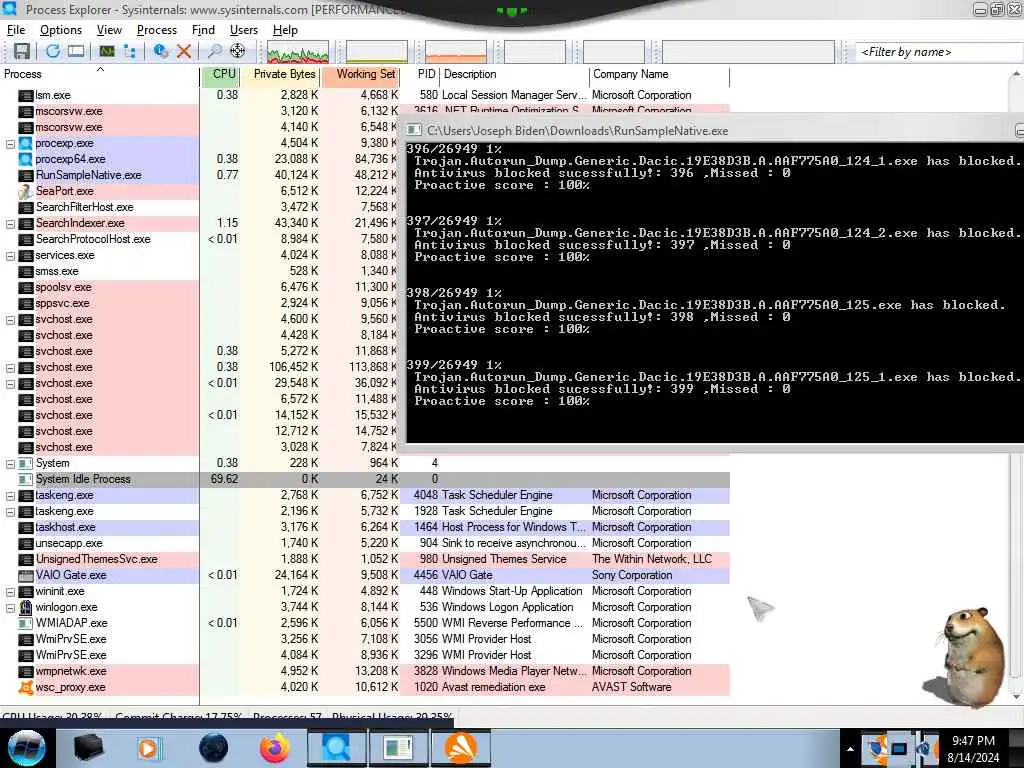Select the UnsignedThemesSvc.exe process row
This screenshot has height=768, width=1024.
(364, 559)
